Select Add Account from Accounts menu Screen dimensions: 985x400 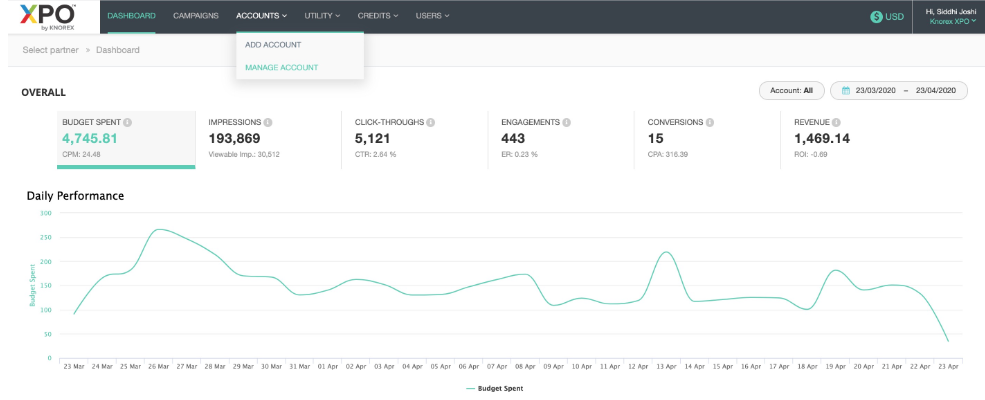273,45
